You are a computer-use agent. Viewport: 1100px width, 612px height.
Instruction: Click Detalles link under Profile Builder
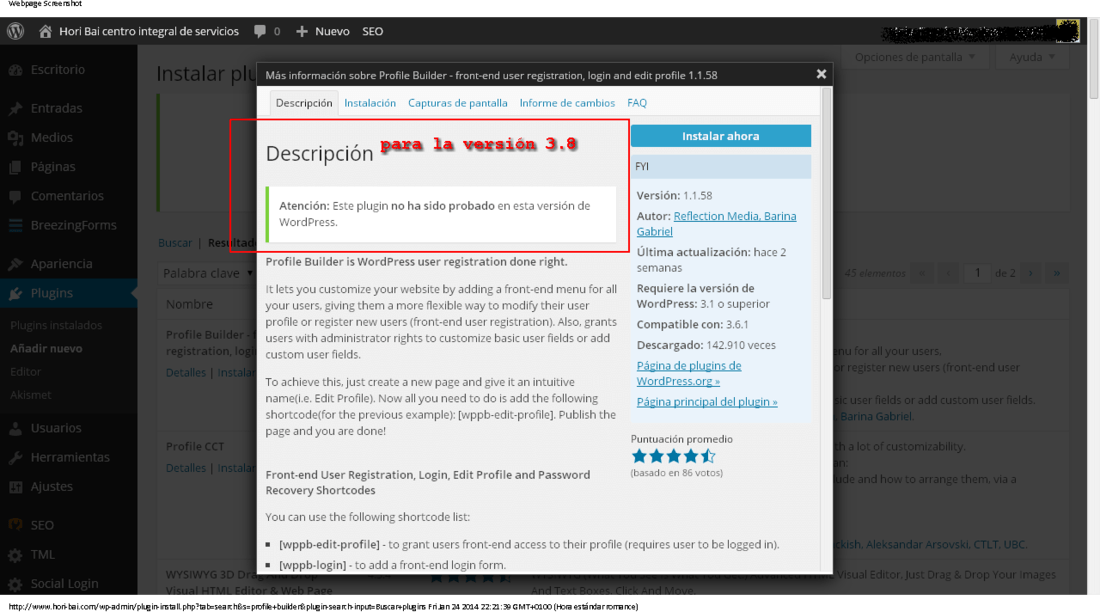pos(186,373)
